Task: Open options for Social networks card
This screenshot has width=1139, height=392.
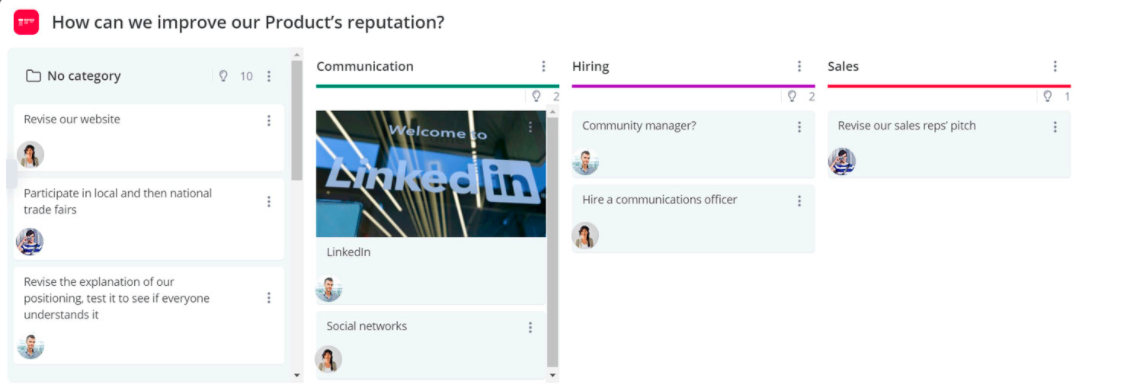Action: coord(530,327)
